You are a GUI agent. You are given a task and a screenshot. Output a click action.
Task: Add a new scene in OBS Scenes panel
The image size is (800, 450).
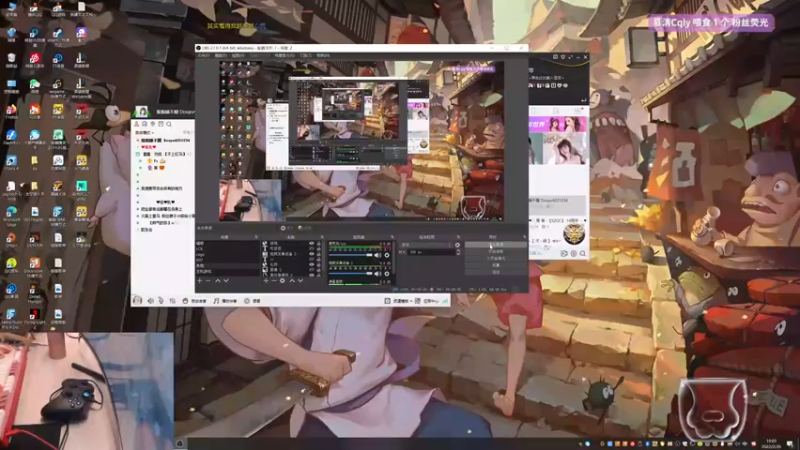click(x=199, y=281)
